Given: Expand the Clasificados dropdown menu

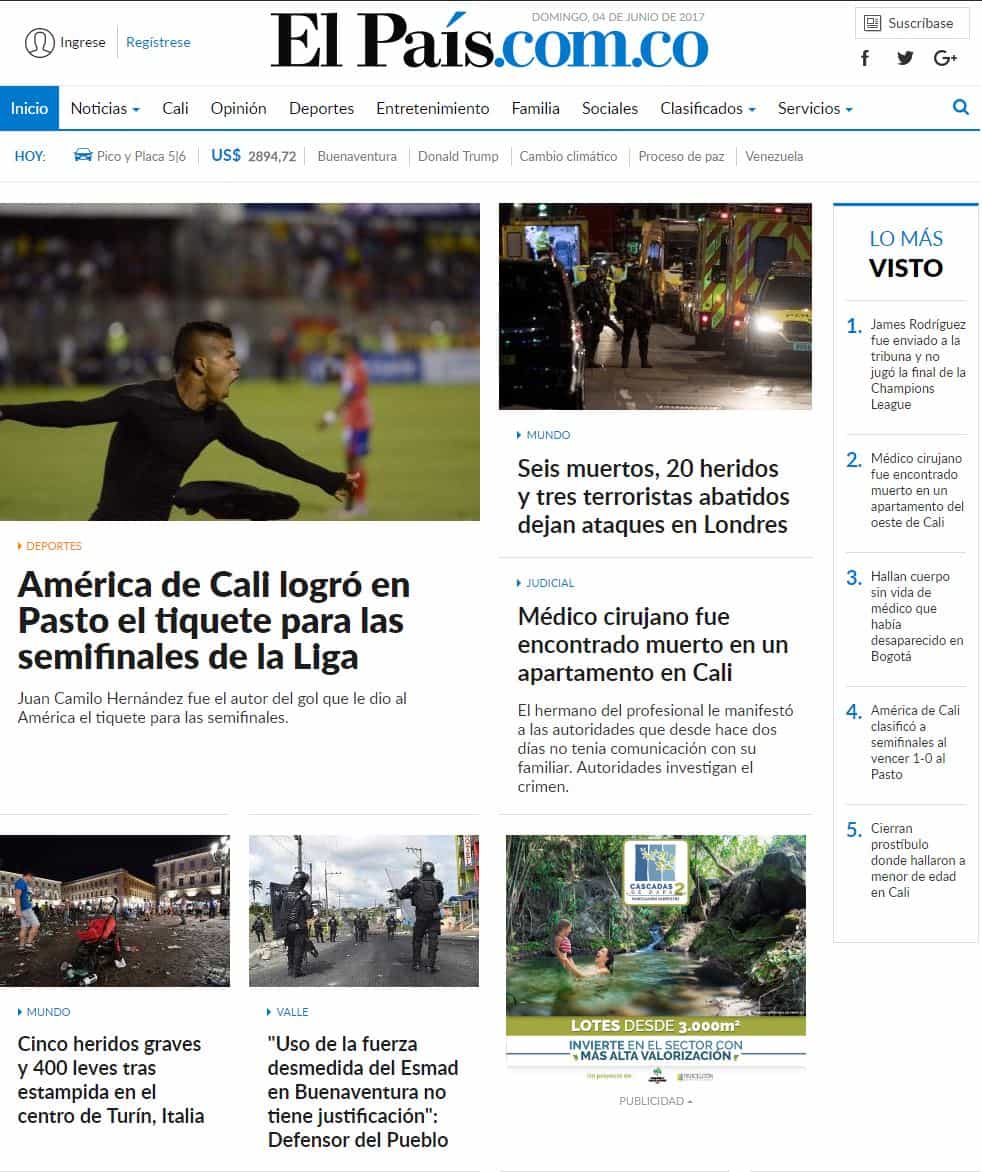Looking at the screenshot, I should click(x=708, y=108).
